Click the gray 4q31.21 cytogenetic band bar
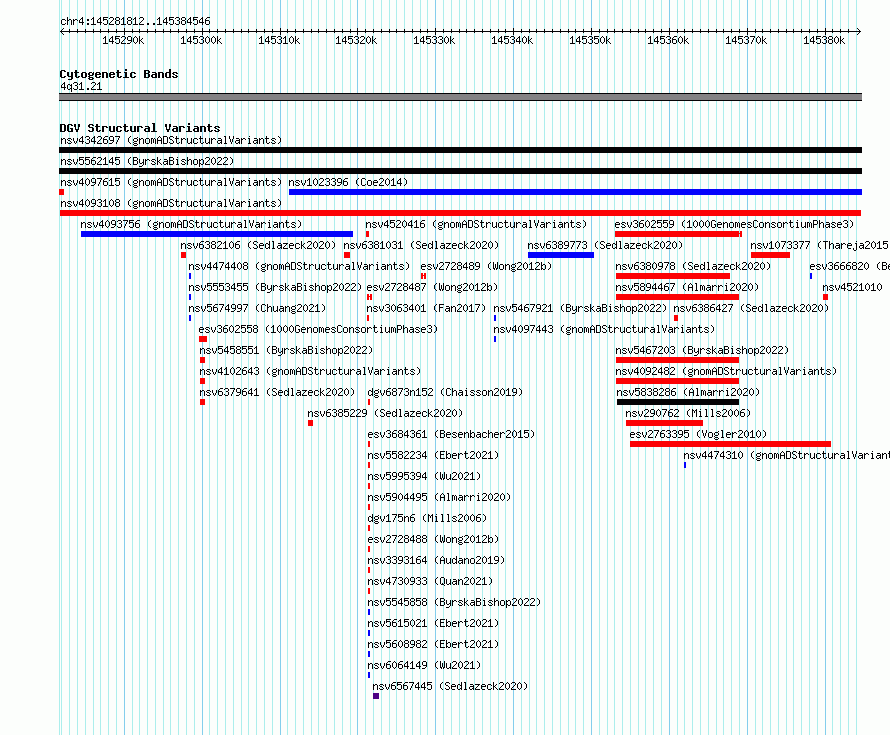This screenshot has height=735, width=890. (x=460, y=97)
